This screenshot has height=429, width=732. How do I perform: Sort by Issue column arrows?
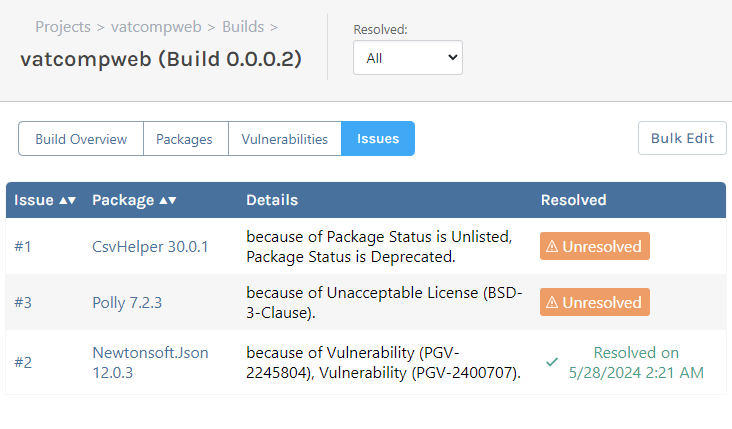point(67,200)
